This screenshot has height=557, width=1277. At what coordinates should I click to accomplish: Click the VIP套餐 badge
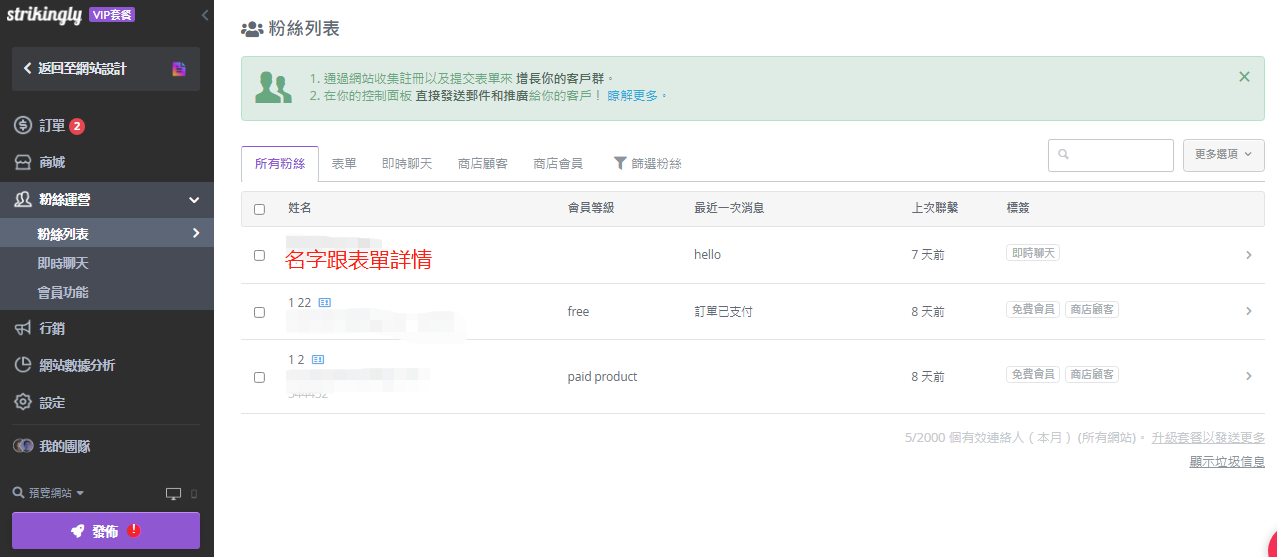[x=112, y=14]
